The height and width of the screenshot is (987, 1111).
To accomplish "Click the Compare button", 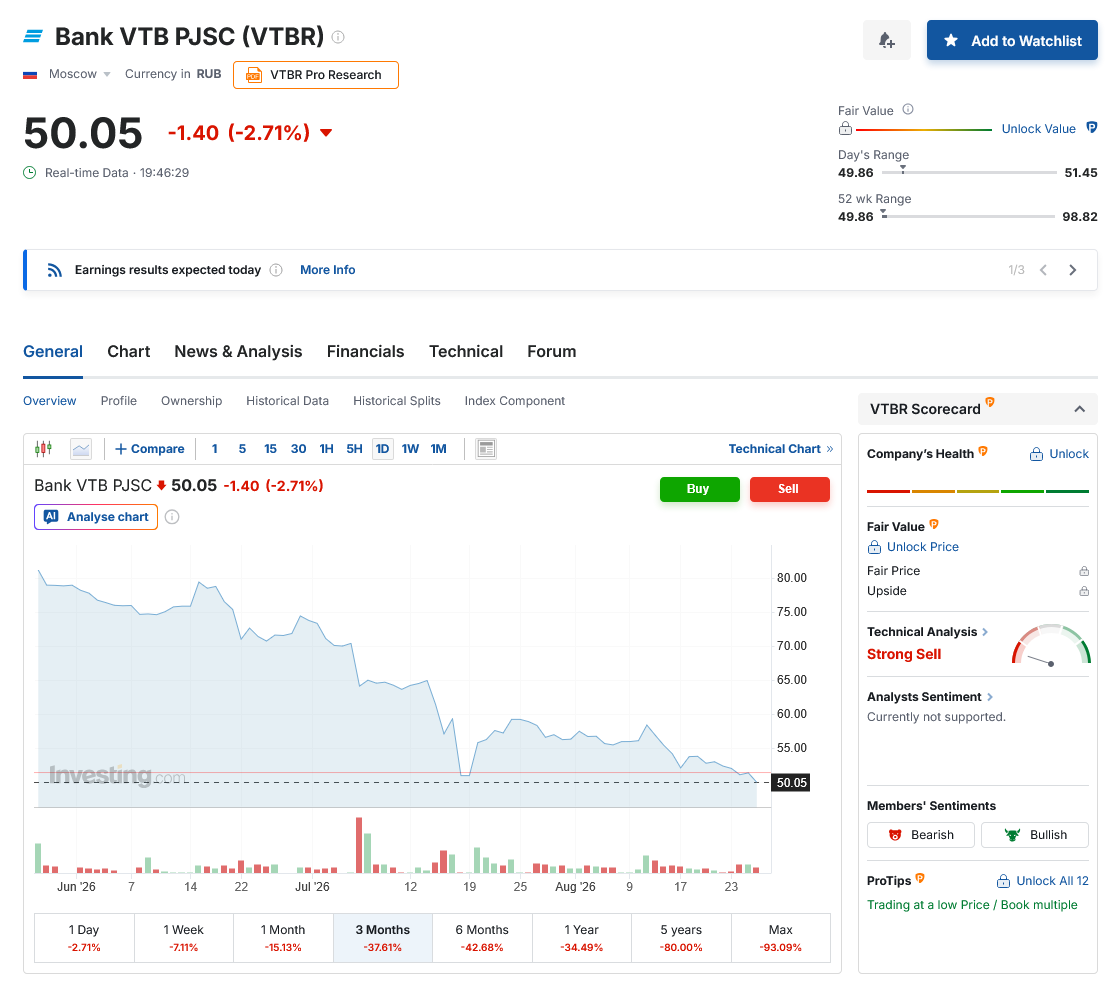I will coord(150,449).
